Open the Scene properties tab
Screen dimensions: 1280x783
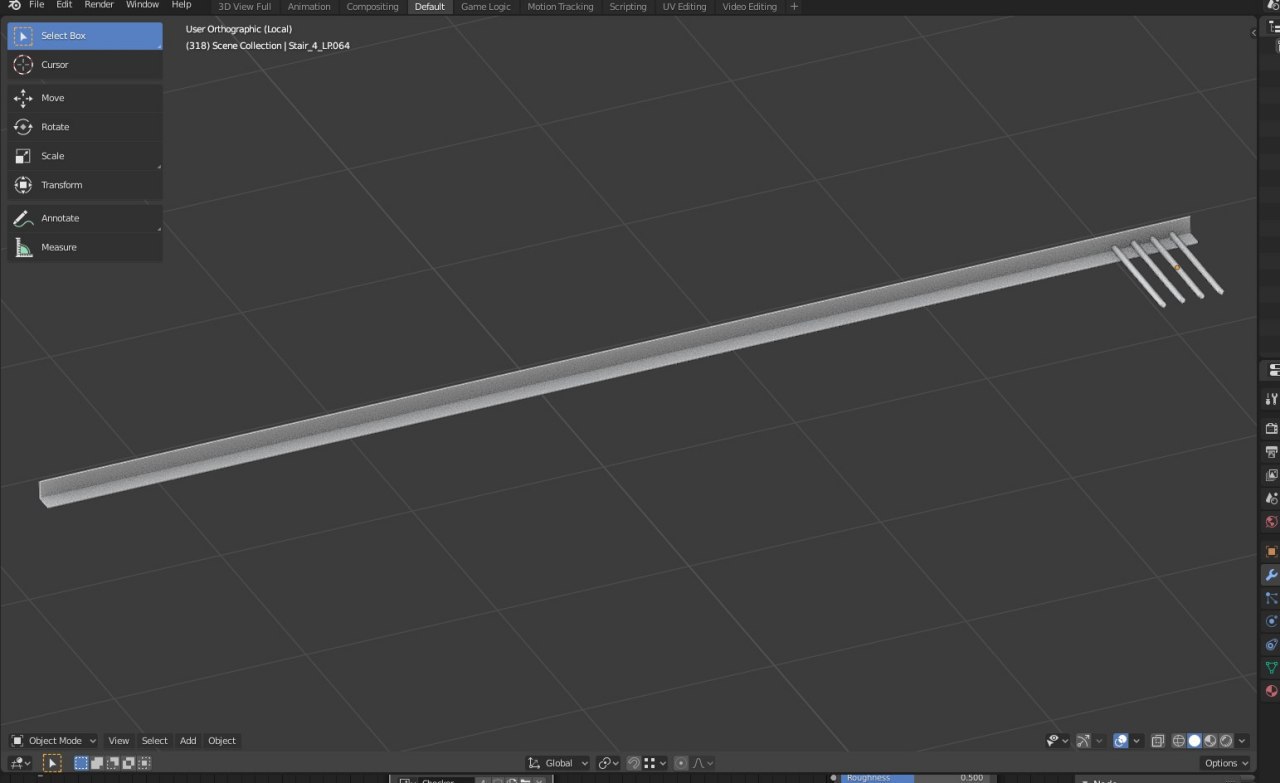click(1271, 498)
